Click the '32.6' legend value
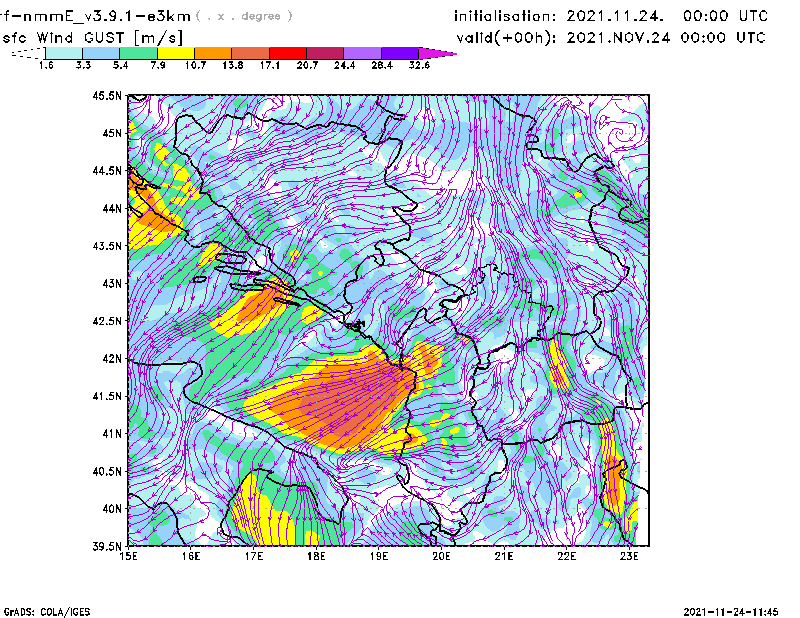 pyautogui.click(x=419, y=65)
